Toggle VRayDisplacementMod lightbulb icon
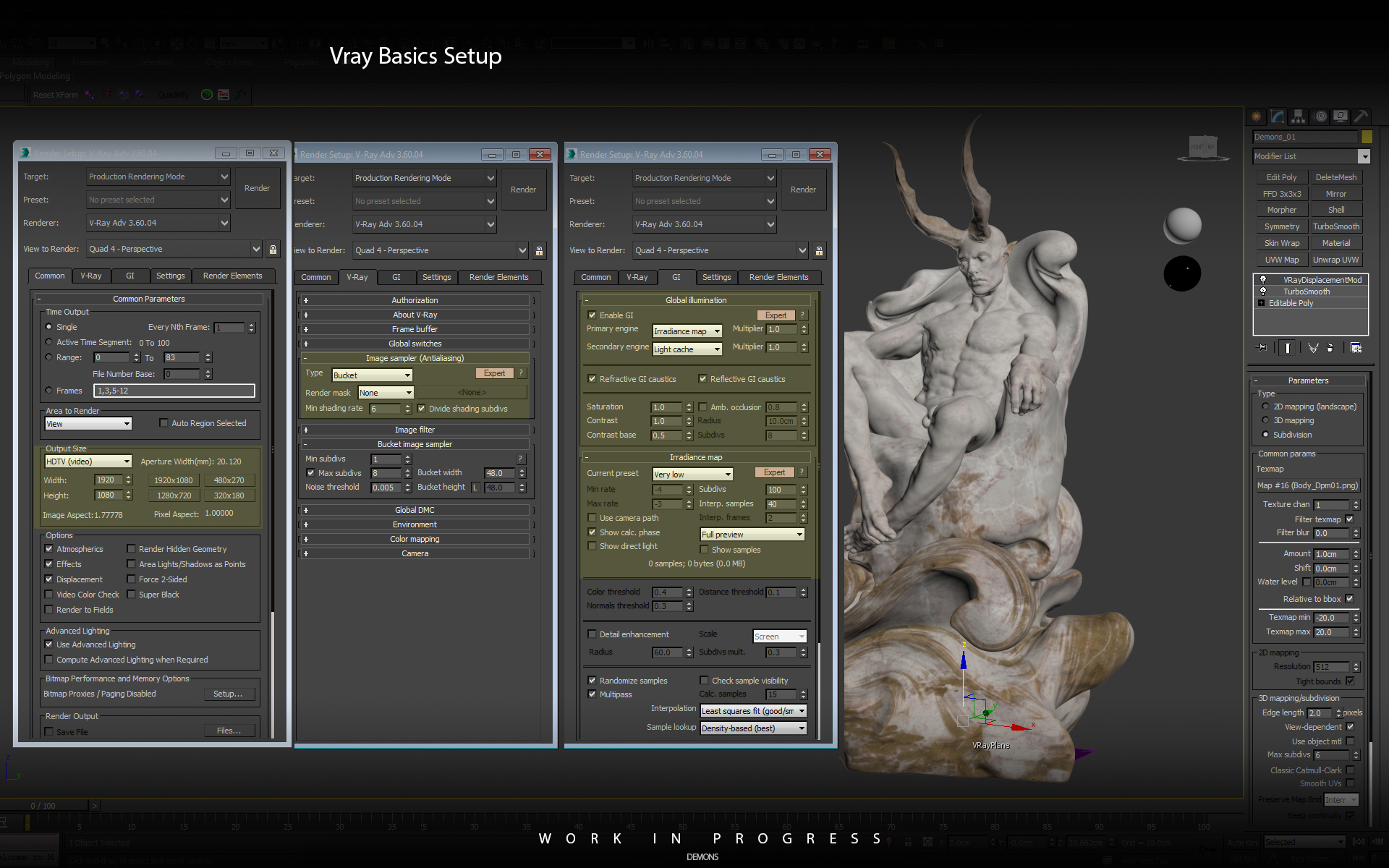Viewport: 1389px width, 868px height. [1263, 280]
